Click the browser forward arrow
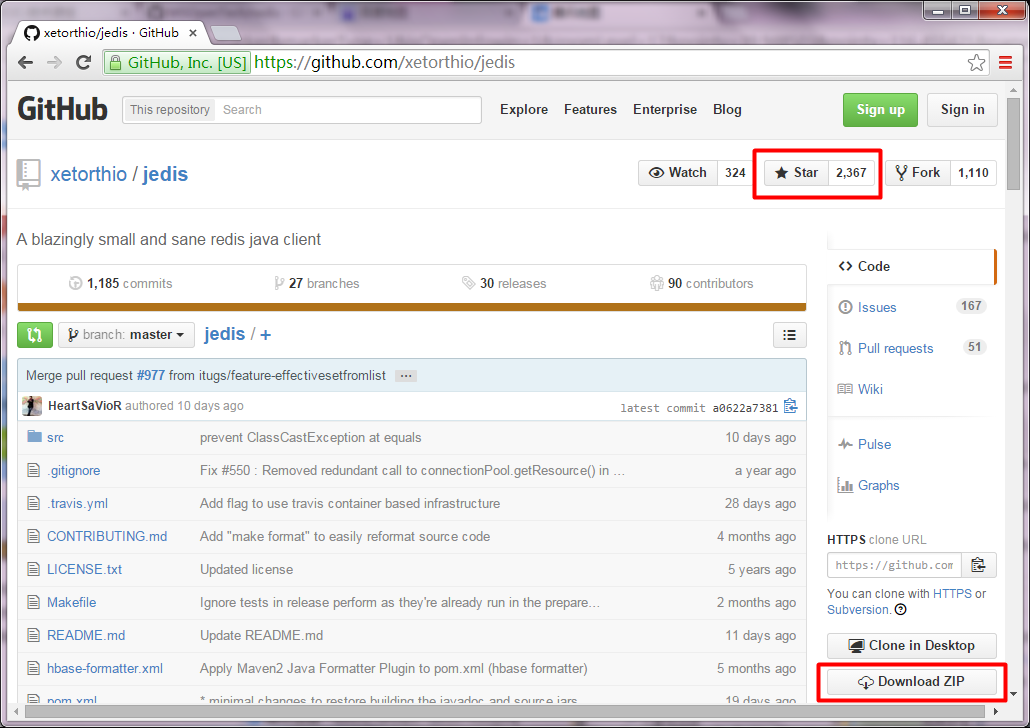The image size is (1030, 728). point(55,62)
